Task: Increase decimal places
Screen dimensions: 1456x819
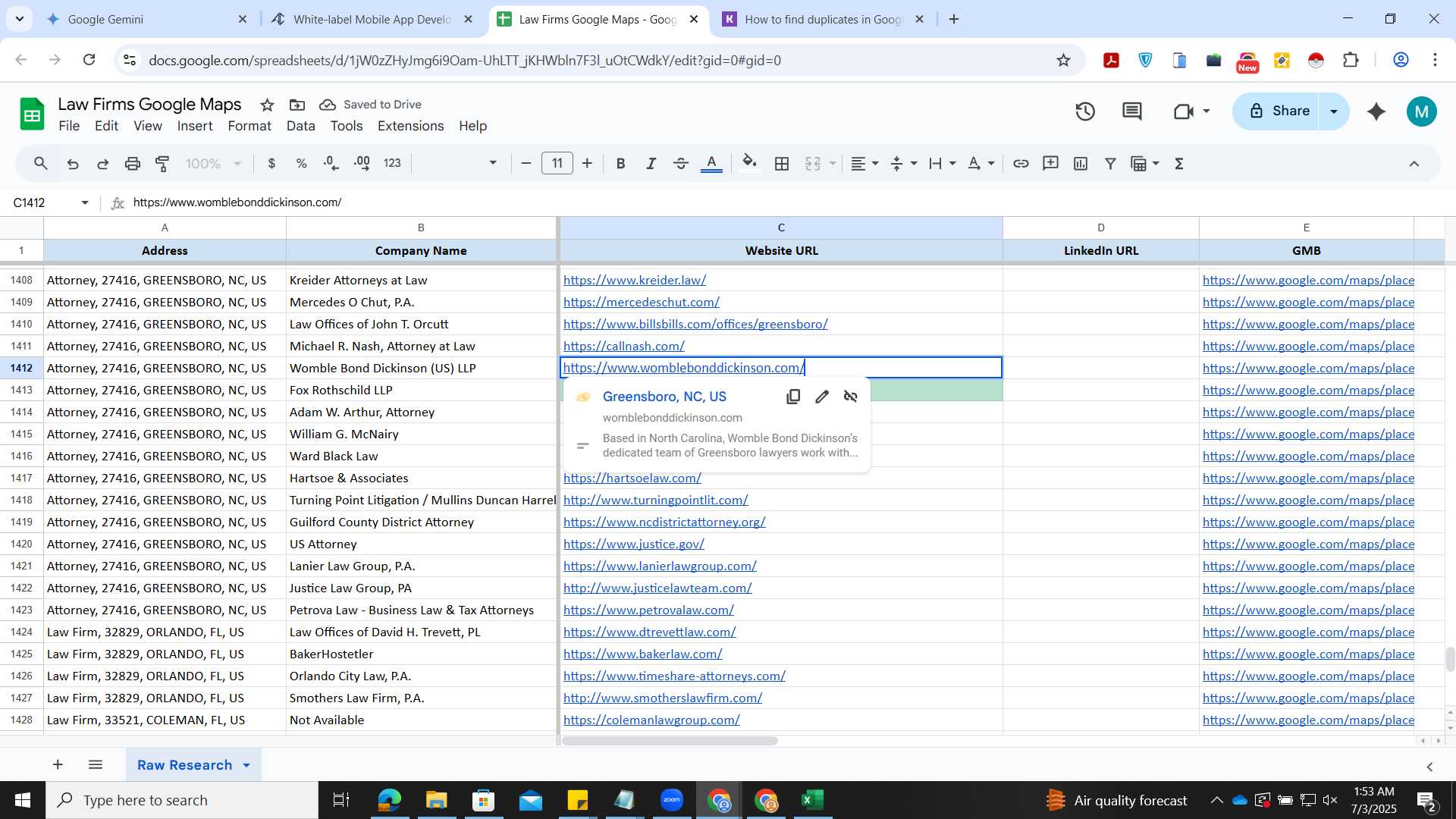Action: [x=362, y=163]
